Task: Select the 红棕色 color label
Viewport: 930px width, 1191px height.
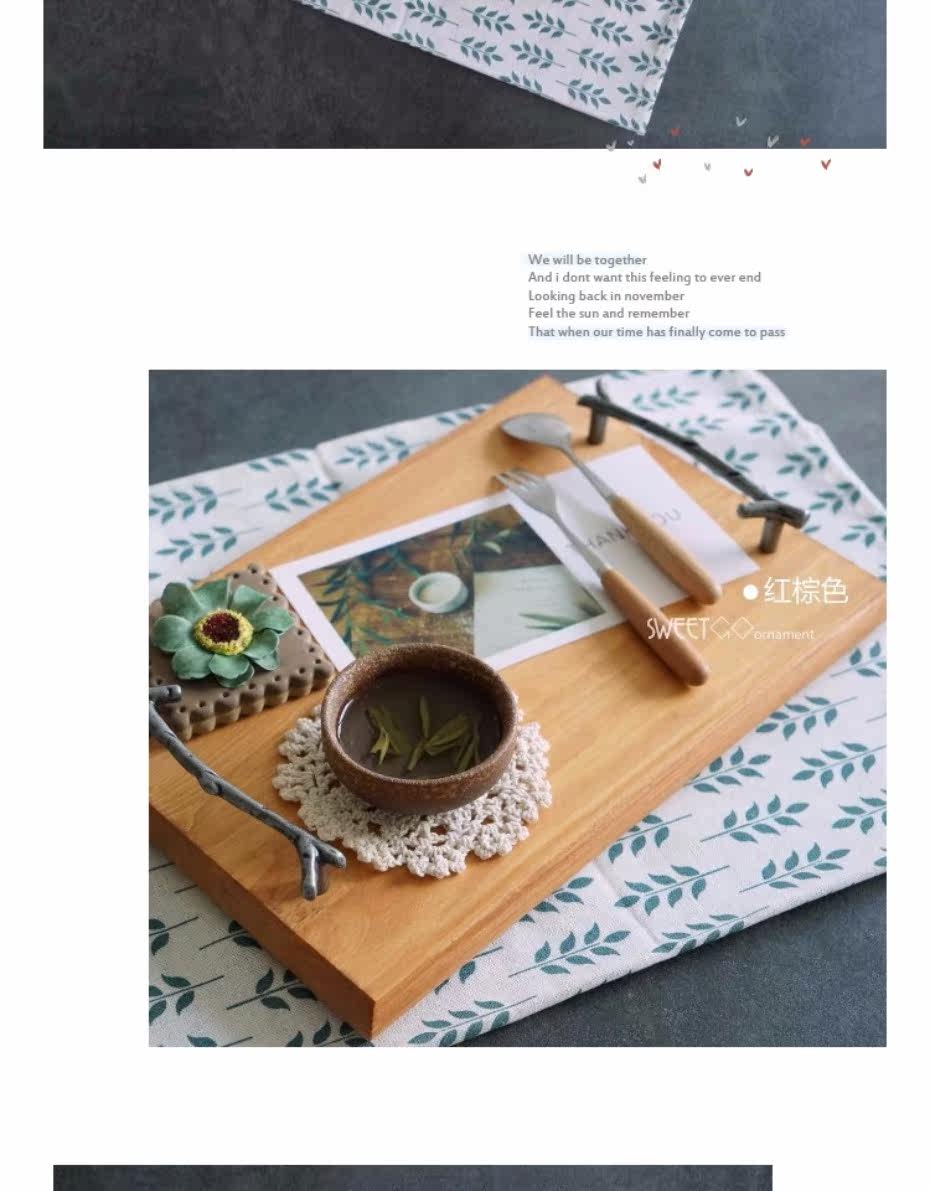Action: pos(805,591)
